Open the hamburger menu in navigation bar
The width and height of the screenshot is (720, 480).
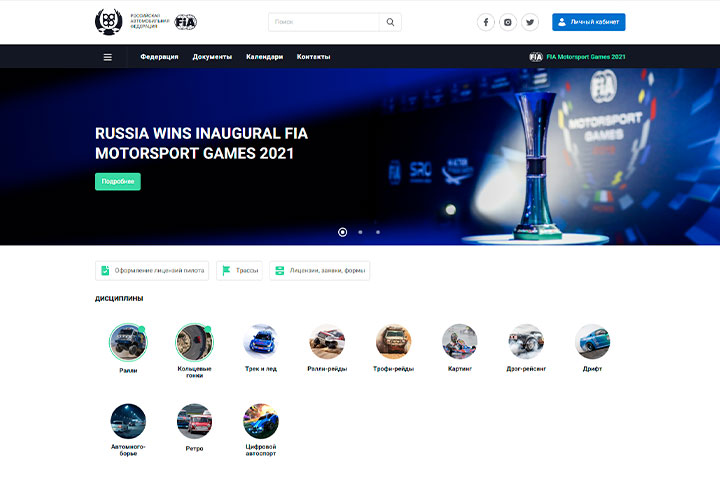point(107,57)
